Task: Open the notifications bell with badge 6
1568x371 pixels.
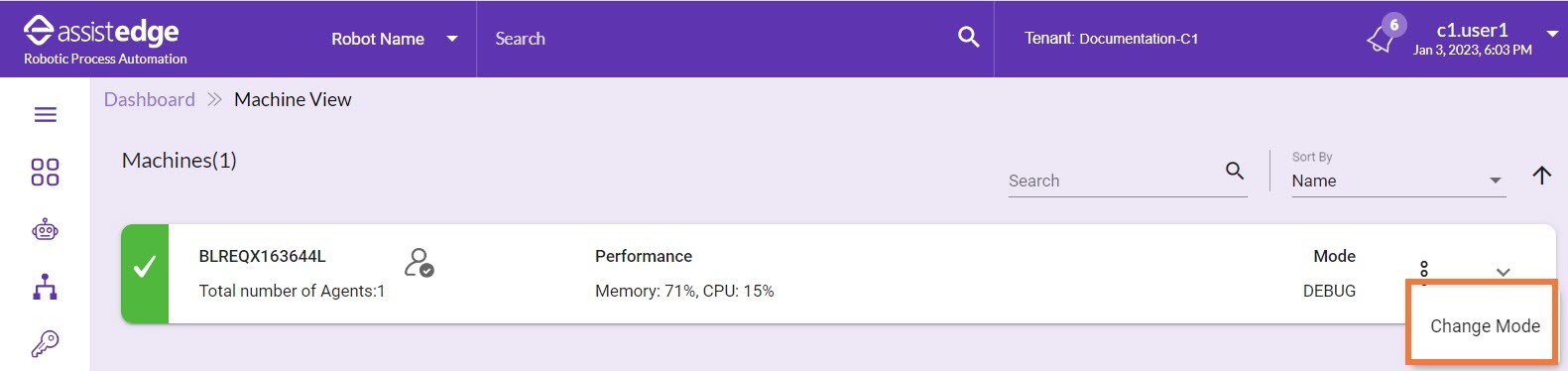Action: click(1384, 37)
